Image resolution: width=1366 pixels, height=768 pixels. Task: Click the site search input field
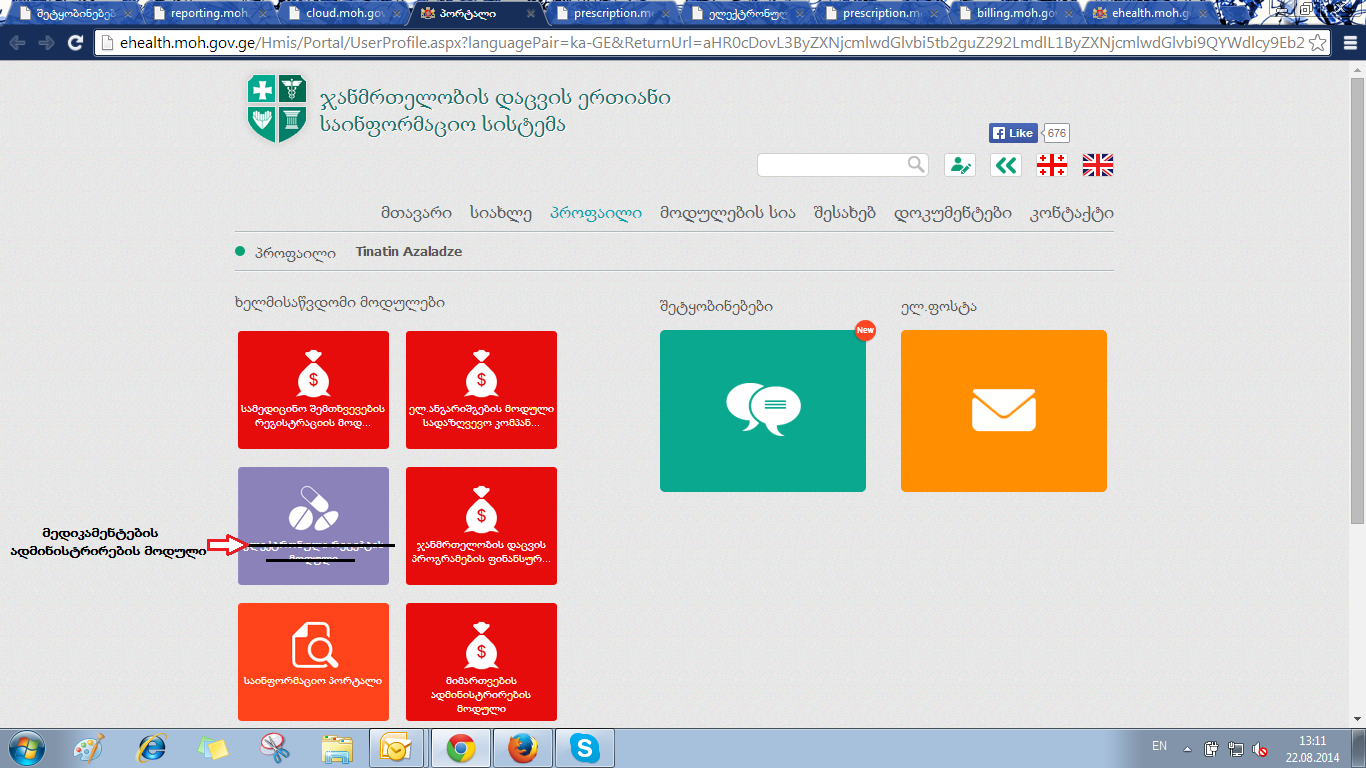coord(831,165)
